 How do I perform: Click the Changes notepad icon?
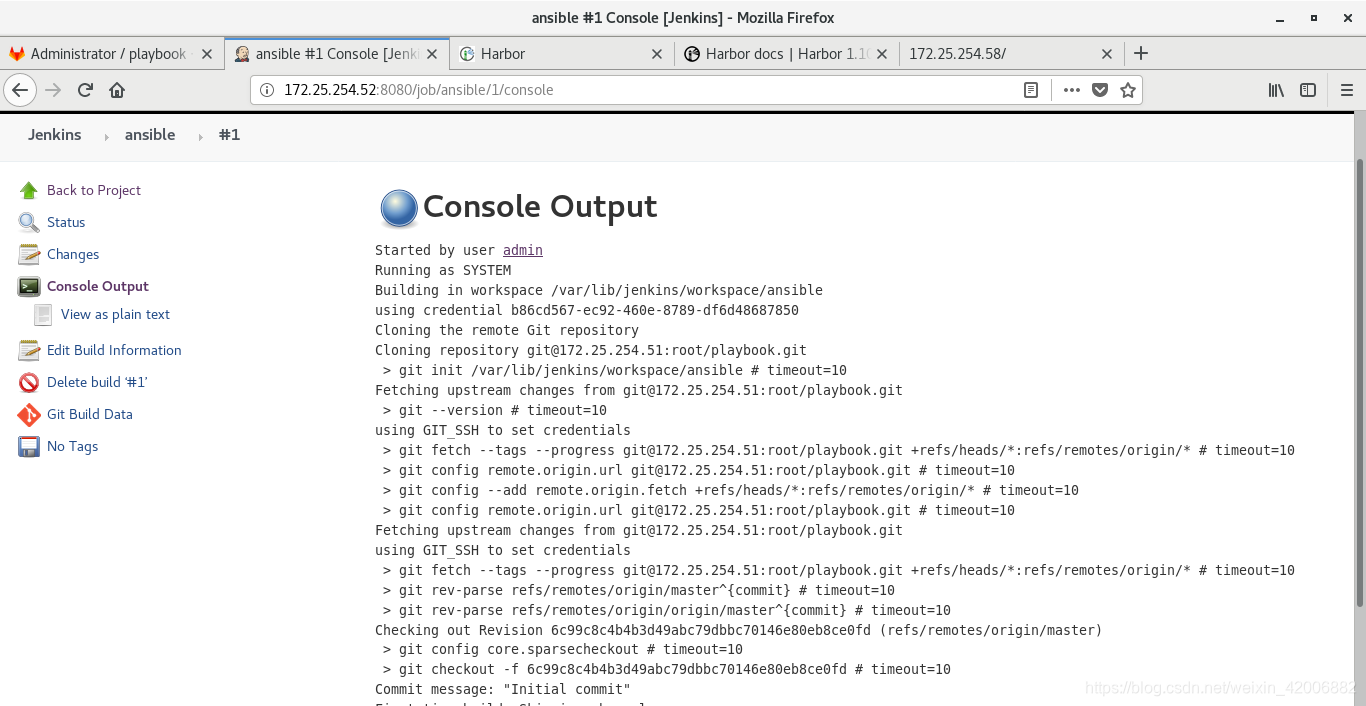click(x=29, y=254)
